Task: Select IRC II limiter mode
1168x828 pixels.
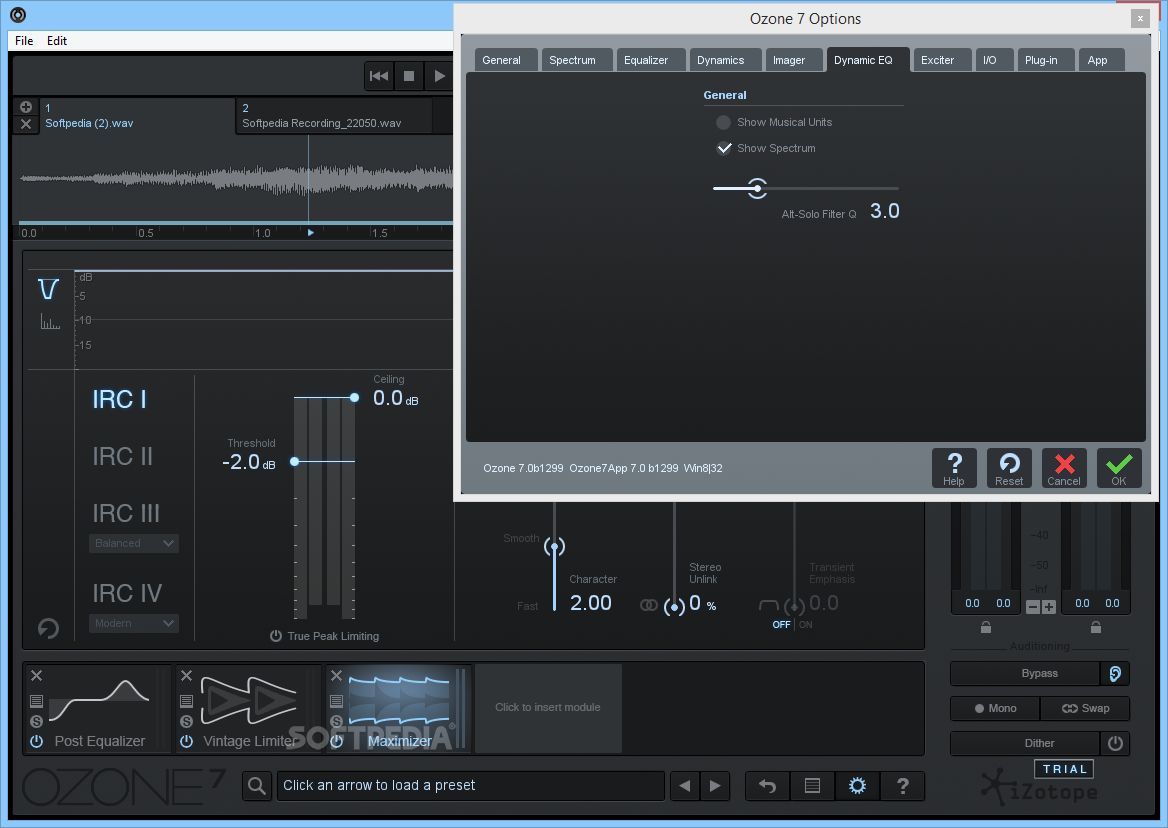Action: tap(123, 456)
